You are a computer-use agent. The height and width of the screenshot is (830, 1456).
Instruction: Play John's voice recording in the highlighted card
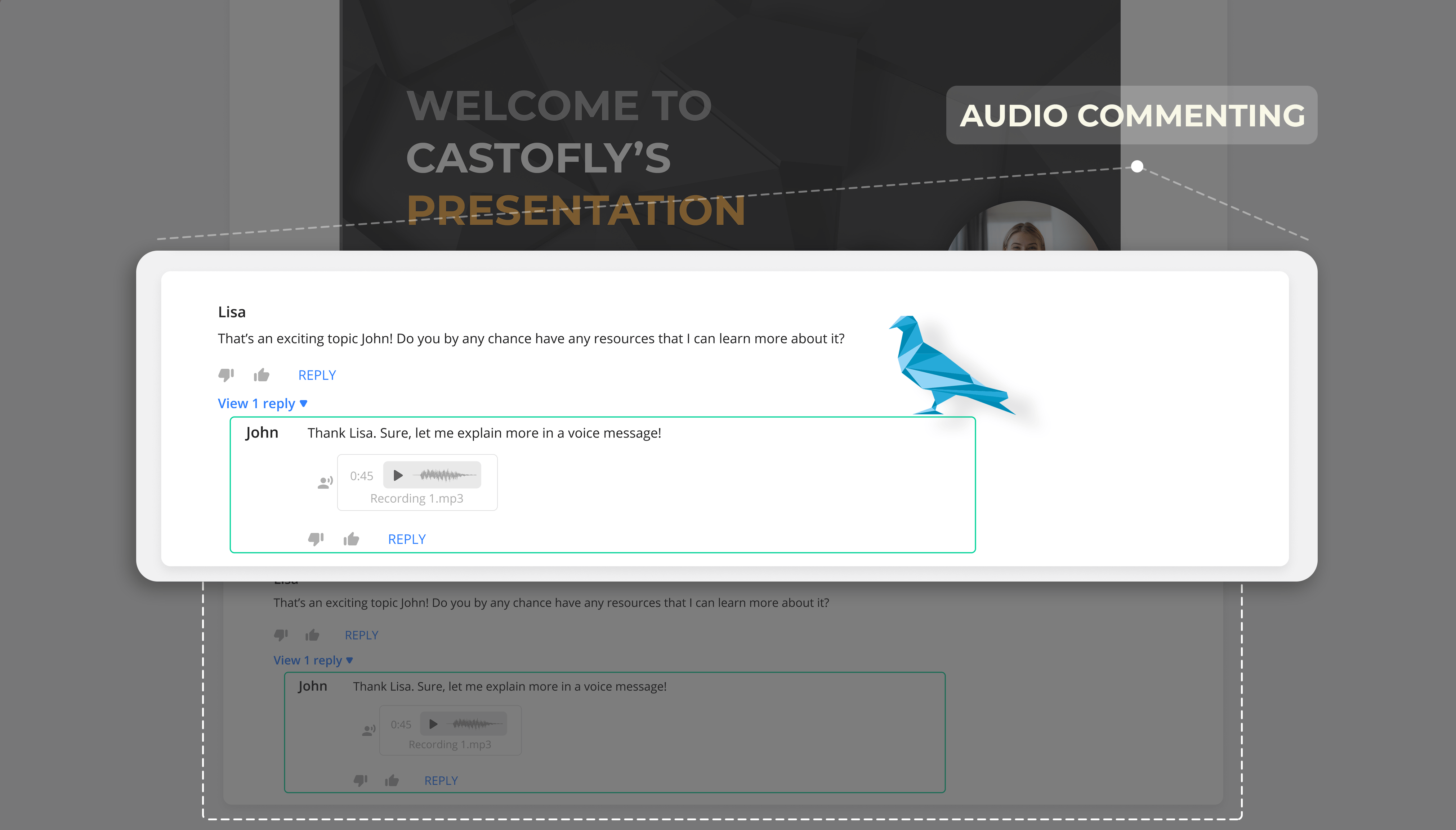click(x=398, y=475)
